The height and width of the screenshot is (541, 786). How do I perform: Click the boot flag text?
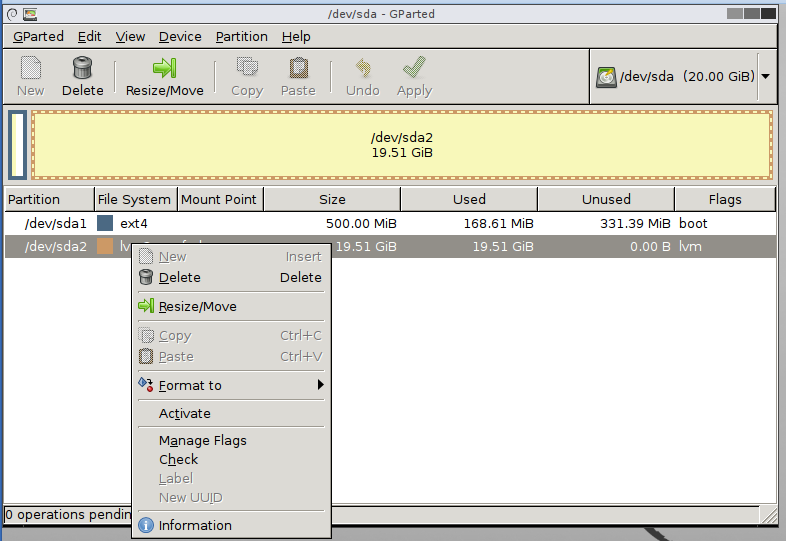point(693,223)
